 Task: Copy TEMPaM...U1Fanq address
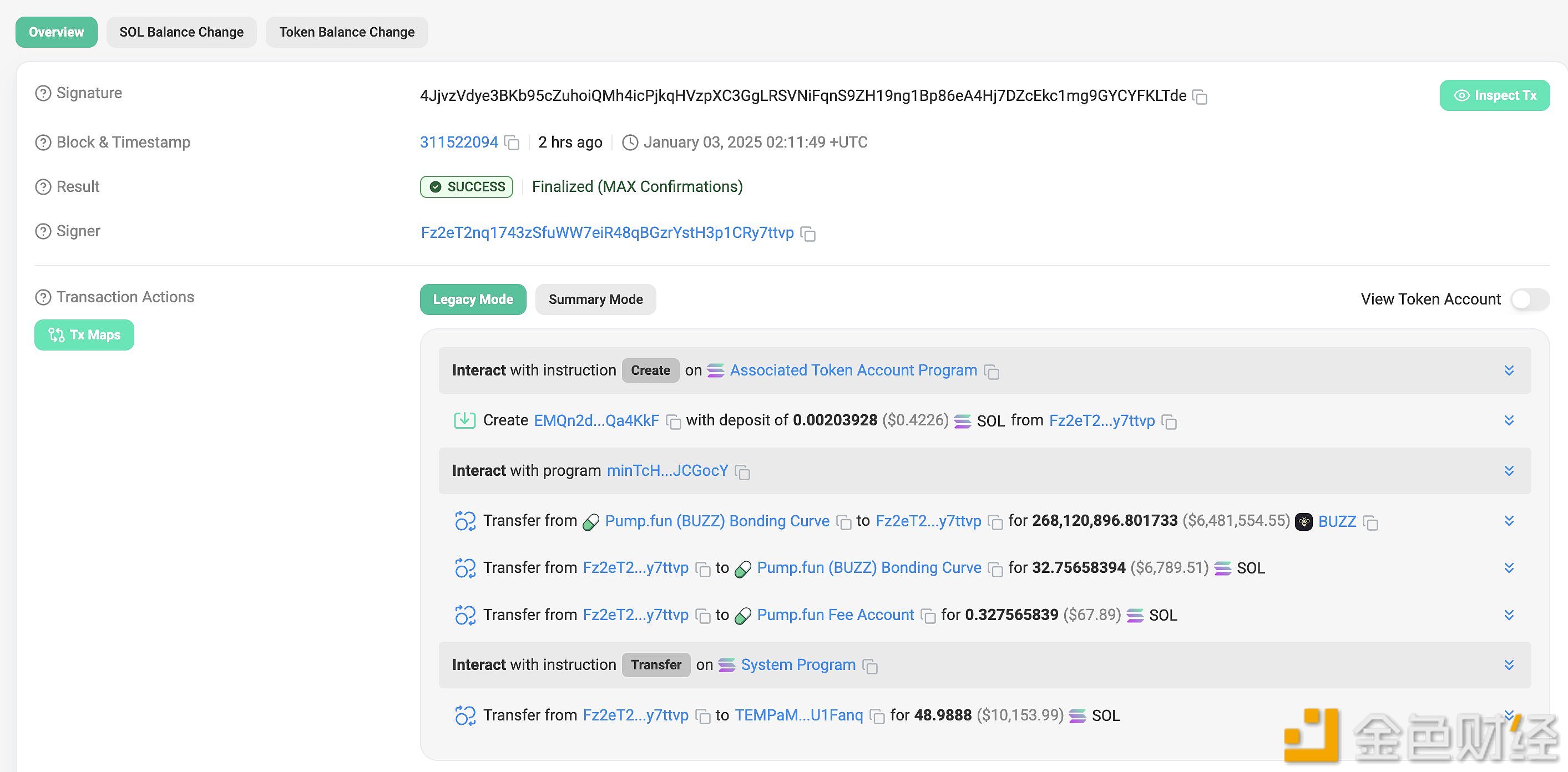877,717
